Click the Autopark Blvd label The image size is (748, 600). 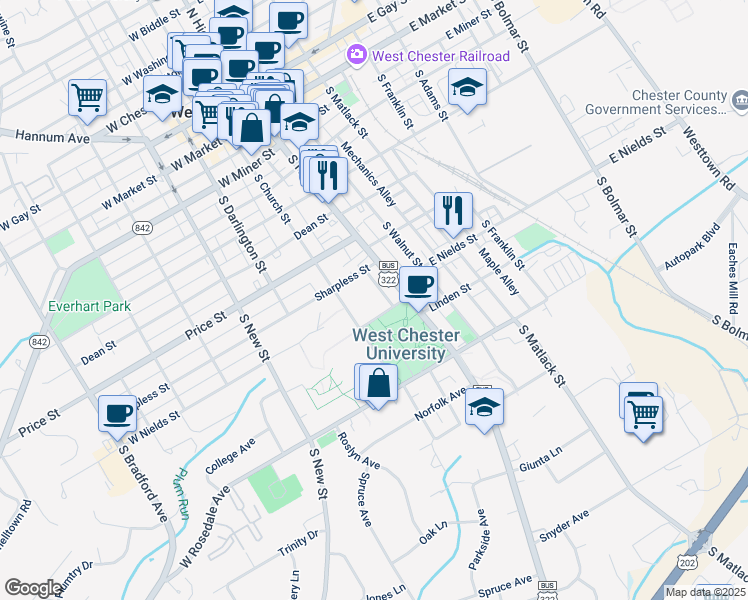tap(692, 246)
